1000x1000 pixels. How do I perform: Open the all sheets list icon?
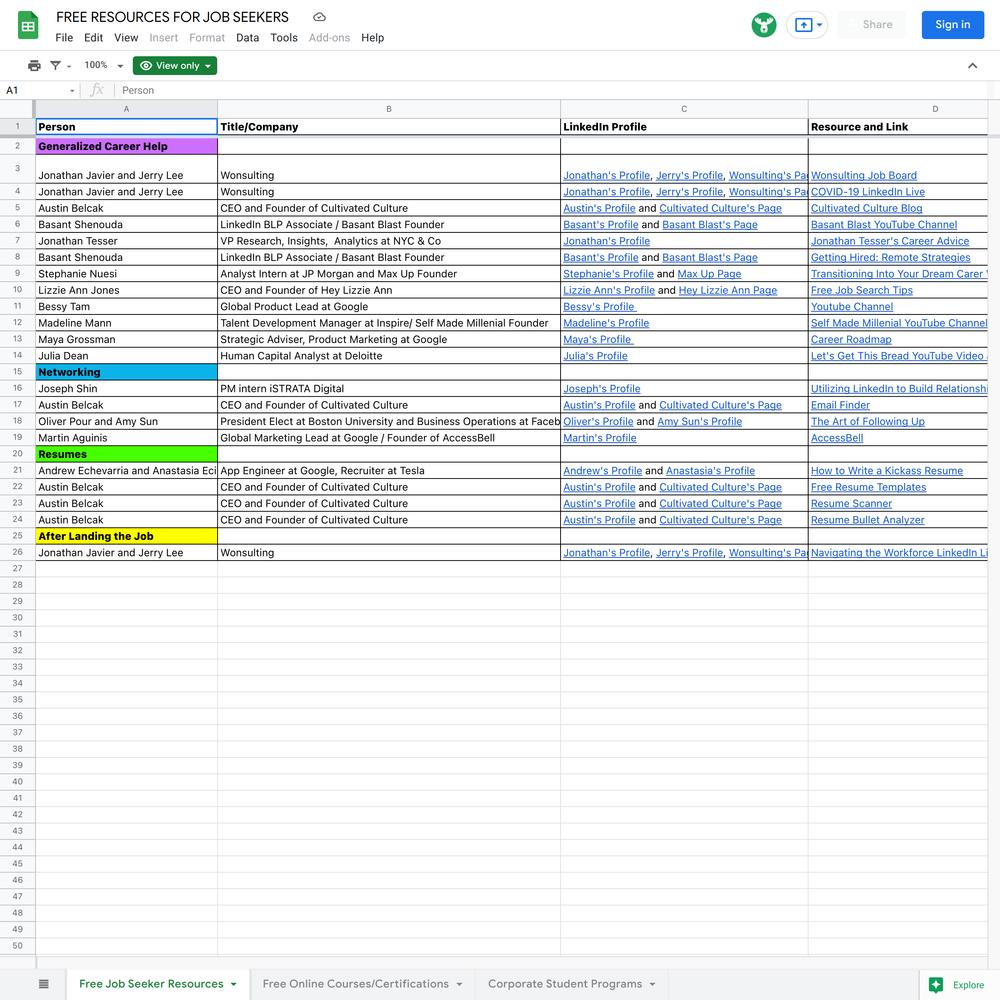click(x=43, y=983)
